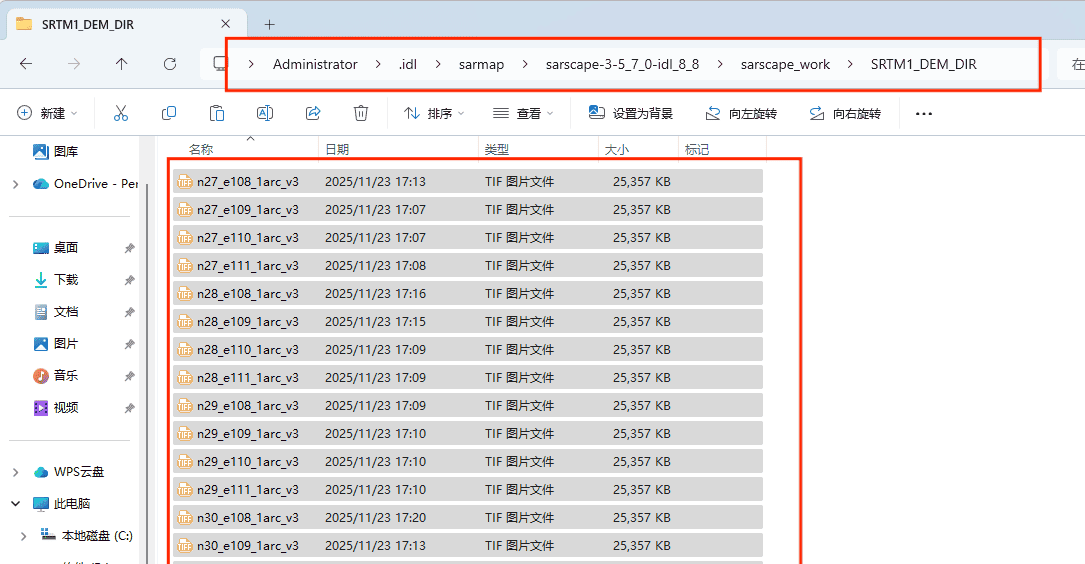This screenshot has width=1085, height=564.
Task: Rotate right with 向右旋转
Action: point(845,113)
